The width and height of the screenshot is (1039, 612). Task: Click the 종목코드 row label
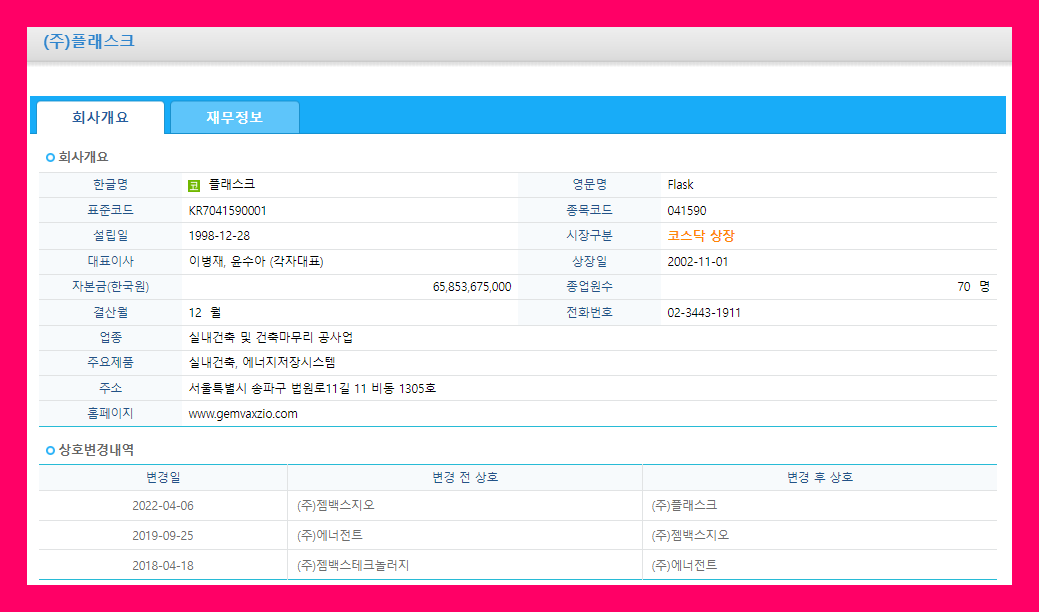pyautogui.click(x=589, y=211)
